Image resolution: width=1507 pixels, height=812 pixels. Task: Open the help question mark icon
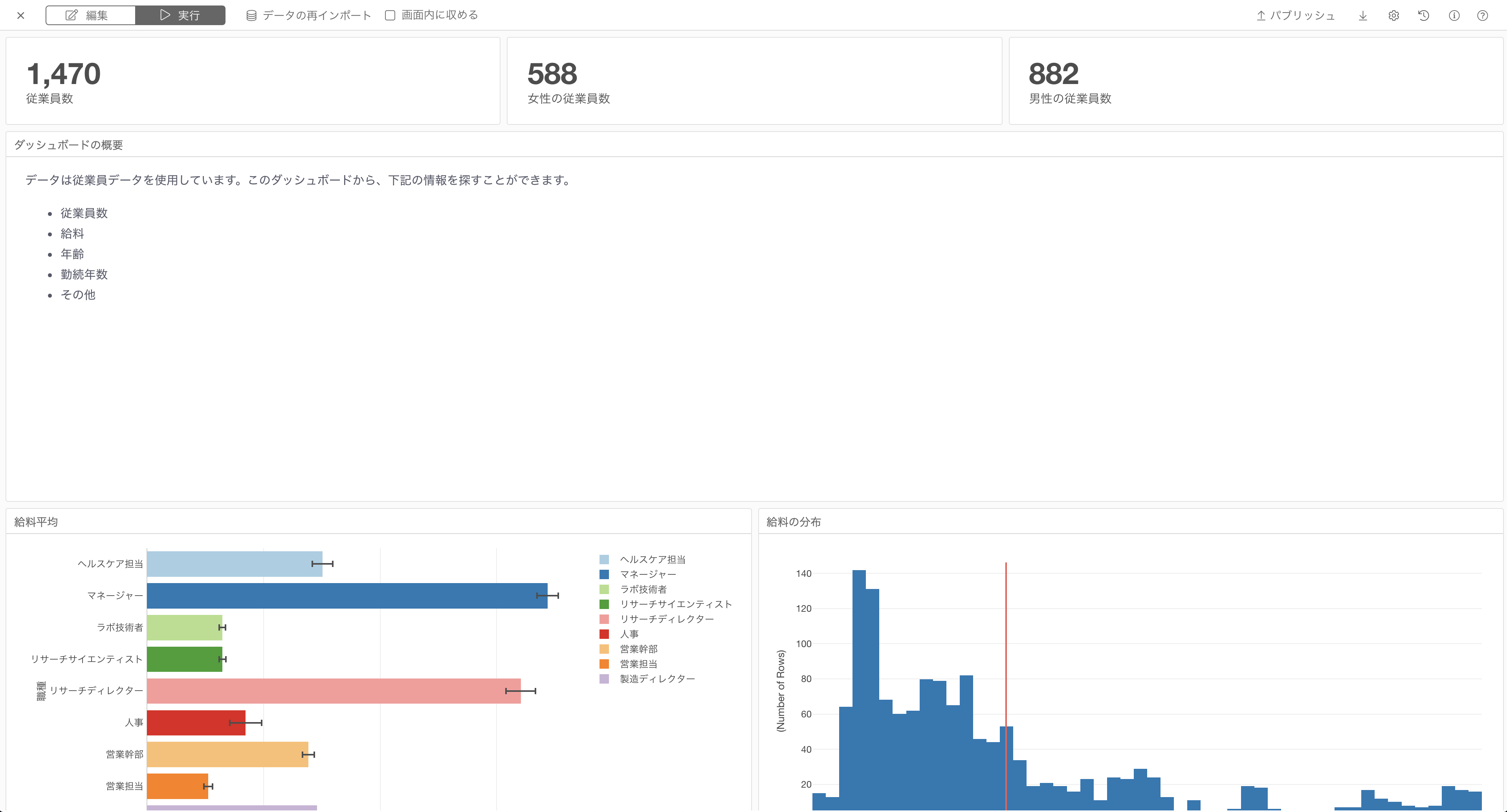click(1482, 16)
